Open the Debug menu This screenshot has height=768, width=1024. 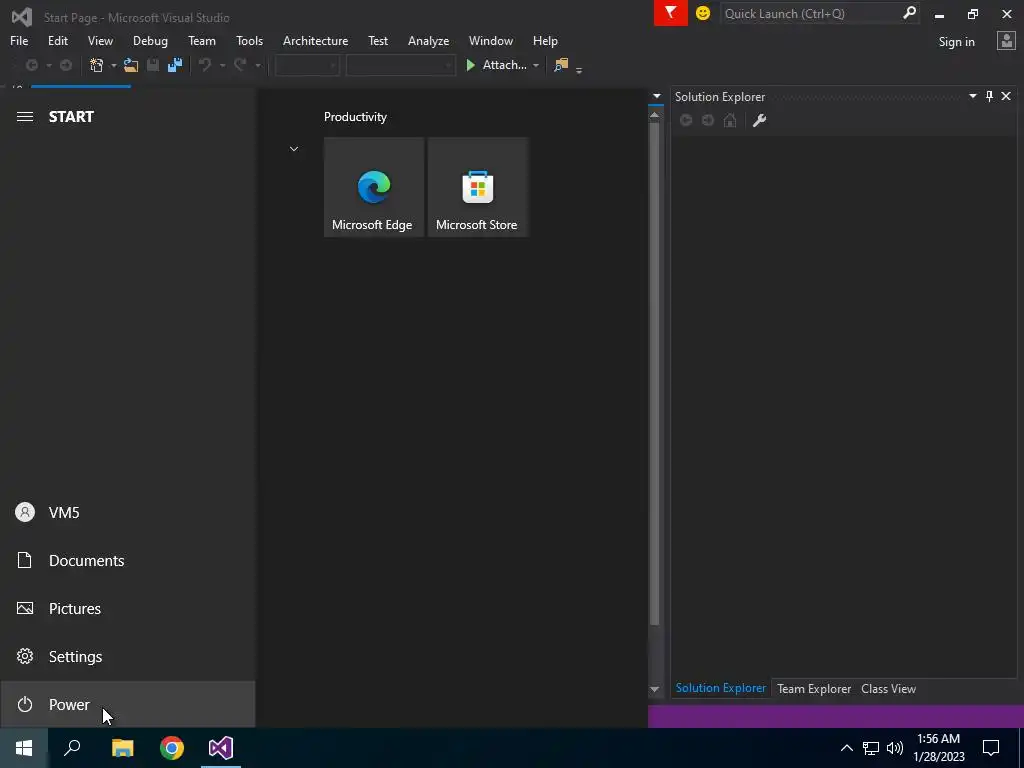[150, 40]
